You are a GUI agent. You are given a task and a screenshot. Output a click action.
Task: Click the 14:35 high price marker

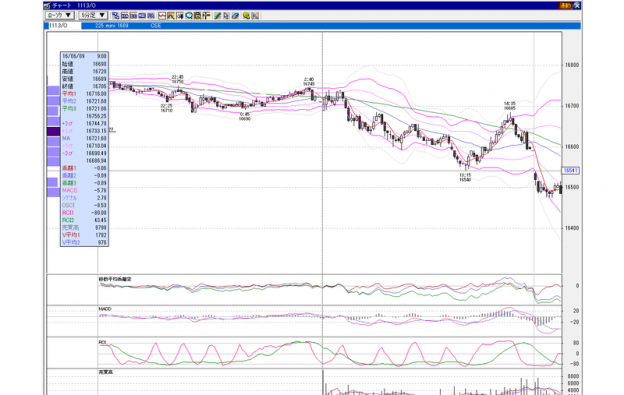pos(509,105)
